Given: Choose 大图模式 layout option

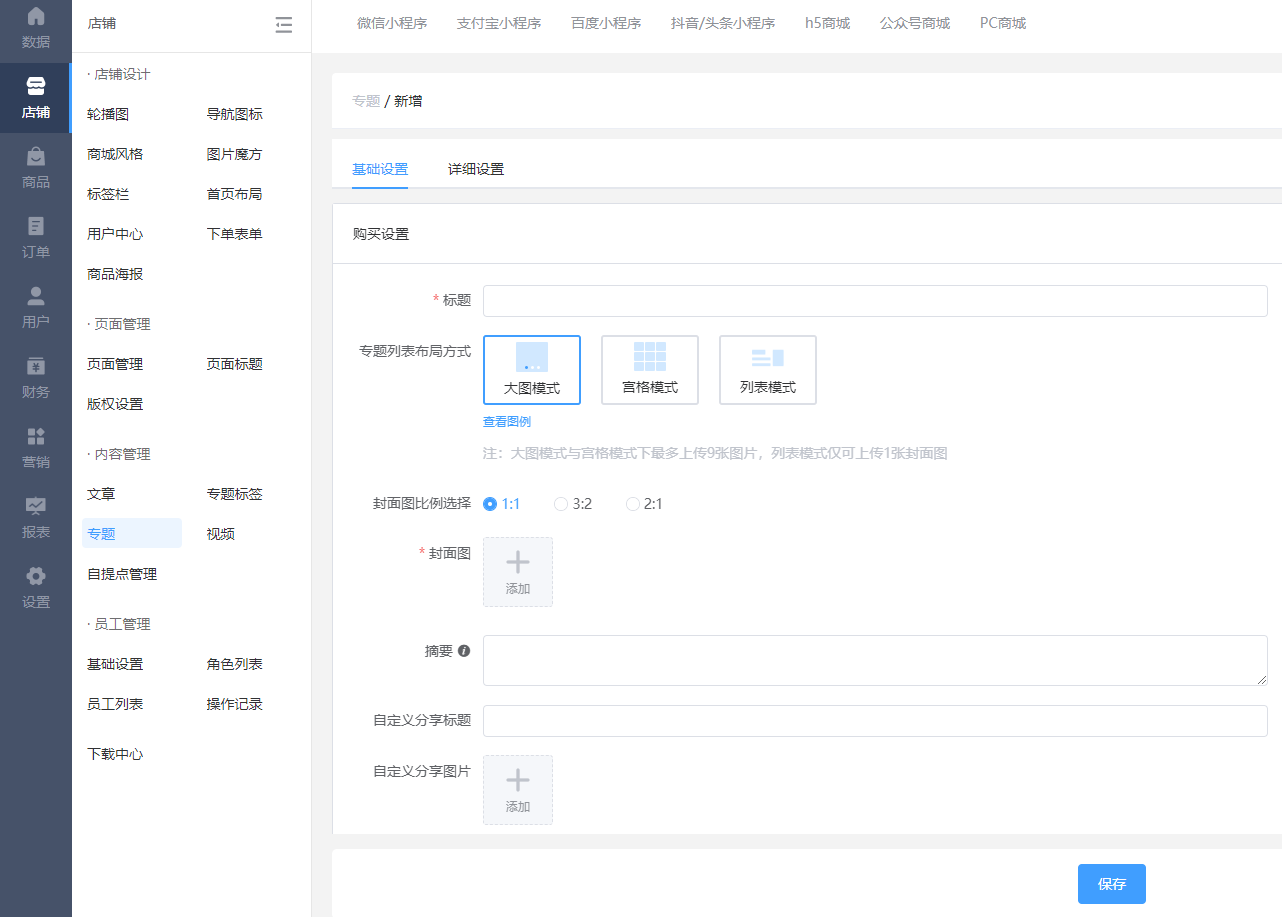Looking at the screenshot, I should [532, 370].
